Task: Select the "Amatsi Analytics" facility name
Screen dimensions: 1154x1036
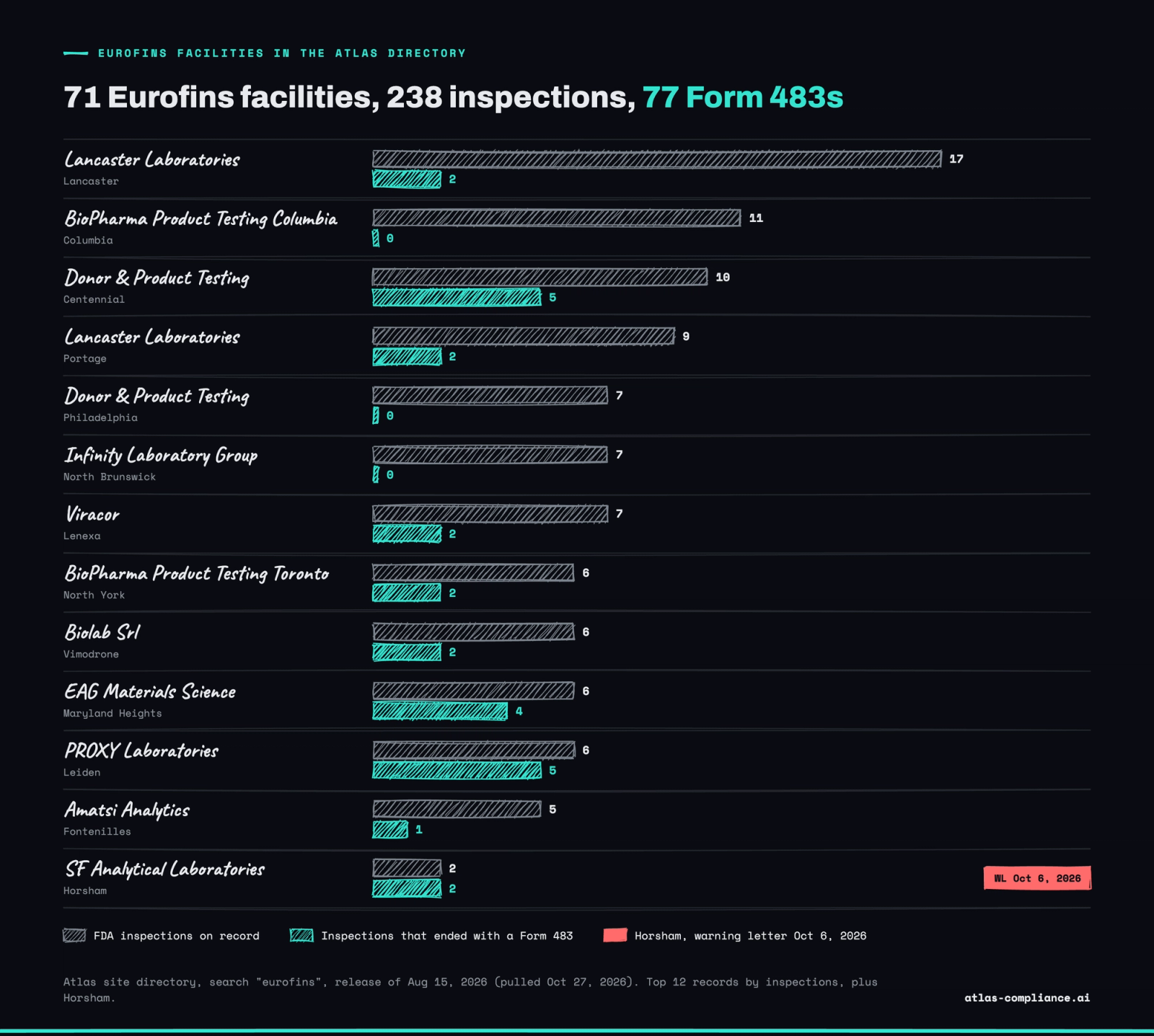Action: 127,810
